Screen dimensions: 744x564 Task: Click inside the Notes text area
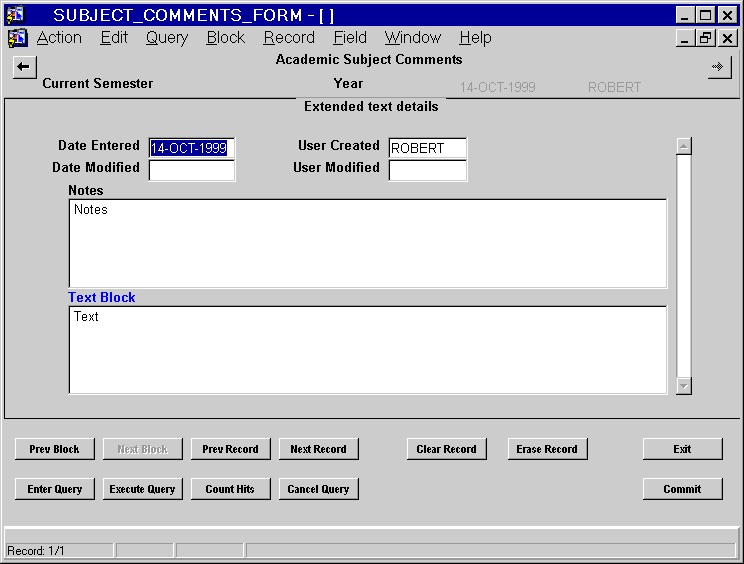(368, 244)
